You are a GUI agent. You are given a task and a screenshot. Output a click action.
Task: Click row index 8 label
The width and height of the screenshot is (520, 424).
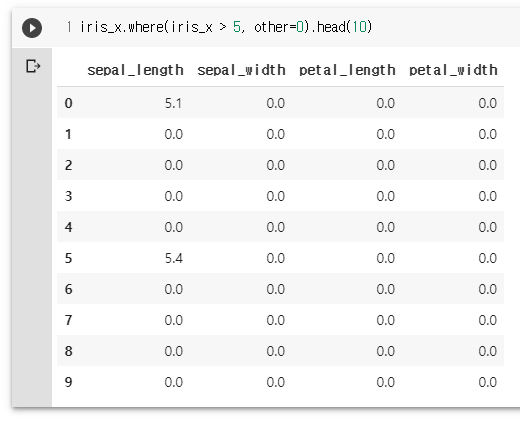click(68, 351)
